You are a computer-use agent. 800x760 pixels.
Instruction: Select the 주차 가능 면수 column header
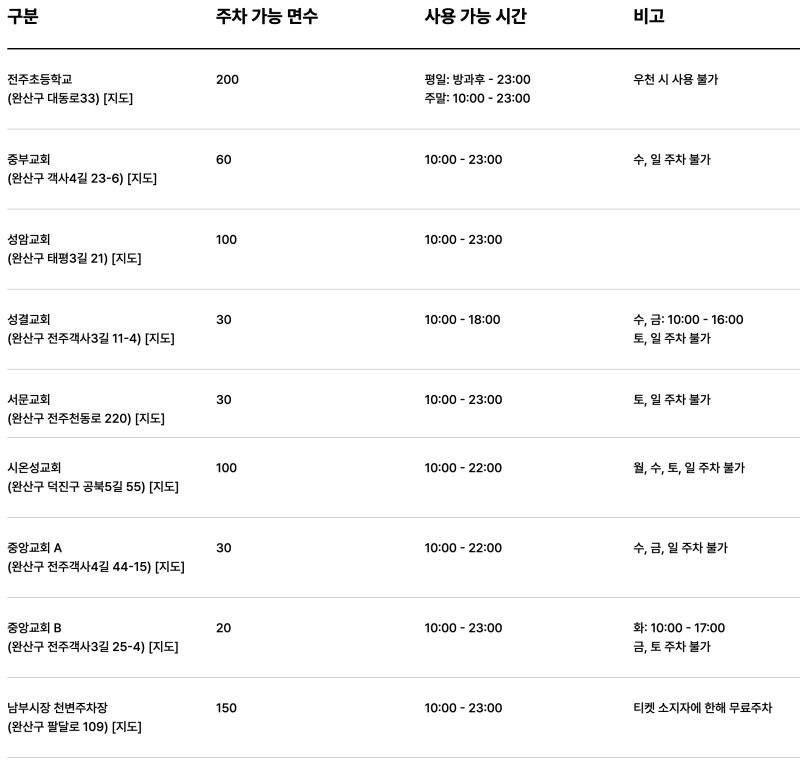267,16
